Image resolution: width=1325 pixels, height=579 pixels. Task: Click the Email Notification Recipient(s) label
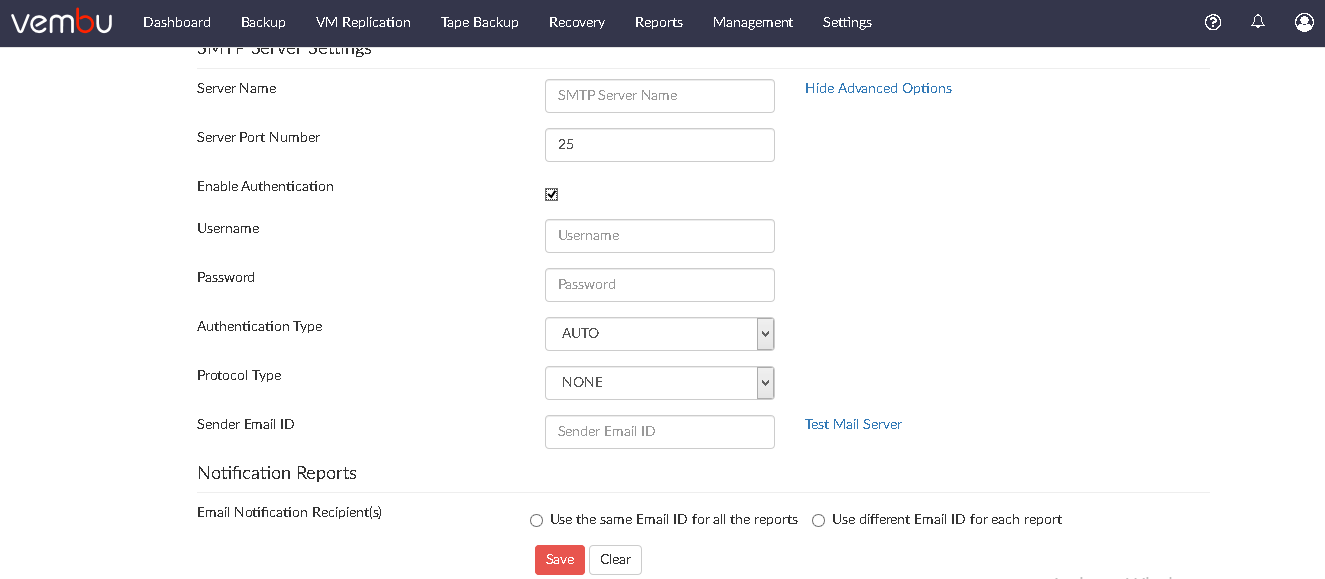[289, 512]
